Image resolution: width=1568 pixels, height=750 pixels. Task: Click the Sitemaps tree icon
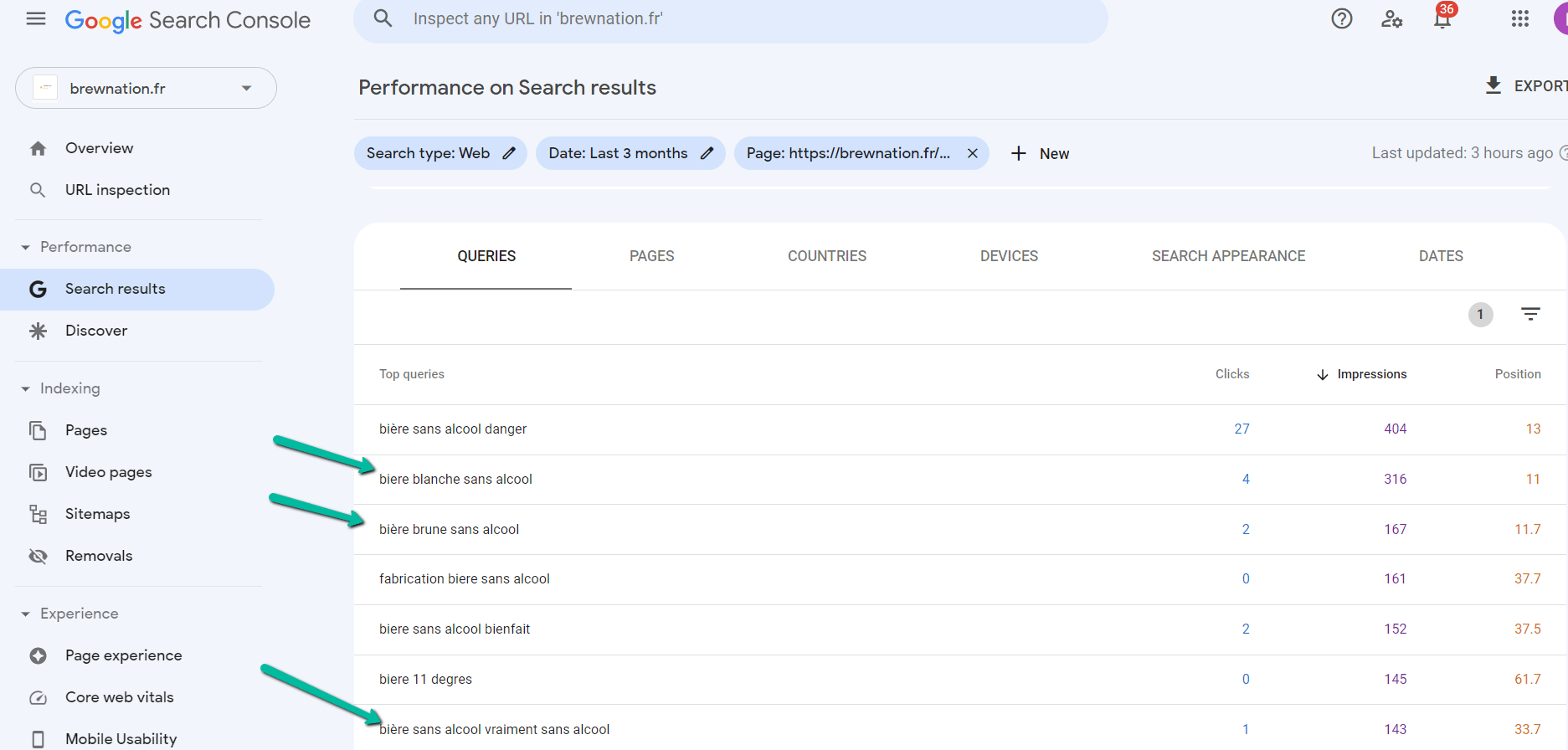point(38,514)
